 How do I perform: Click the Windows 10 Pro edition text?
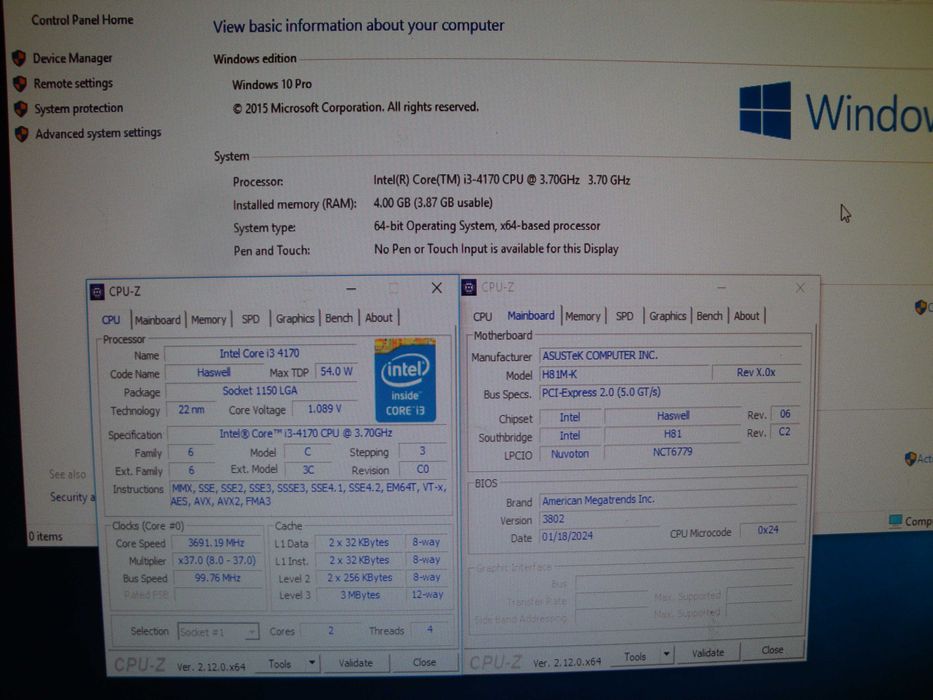tap(272, 85)
